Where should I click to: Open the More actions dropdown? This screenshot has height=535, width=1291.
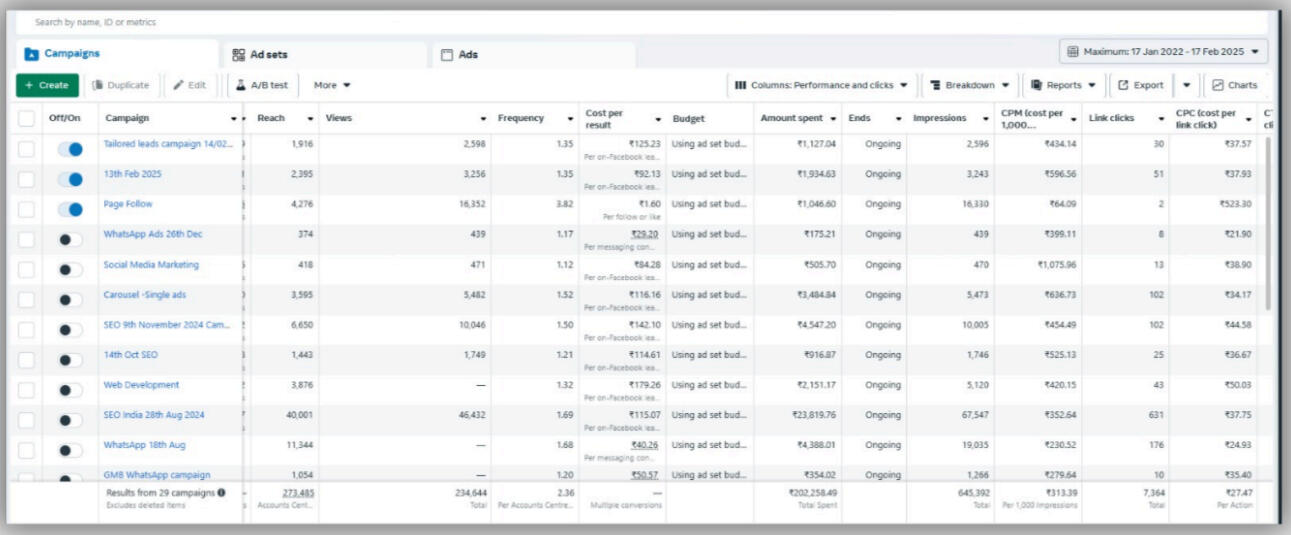(x=332, y=85)
